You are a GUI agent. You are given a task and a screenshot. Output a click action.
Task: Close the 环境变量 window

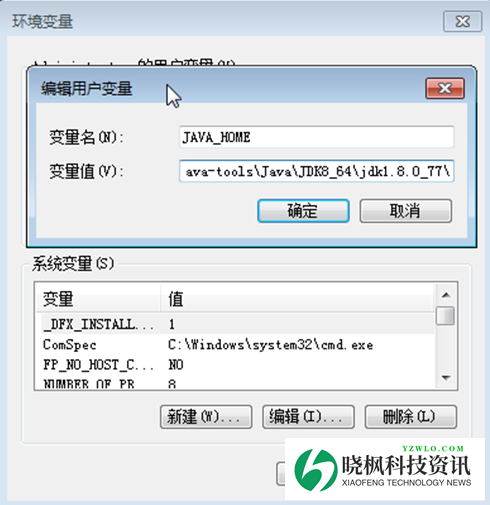click(462, 21)
